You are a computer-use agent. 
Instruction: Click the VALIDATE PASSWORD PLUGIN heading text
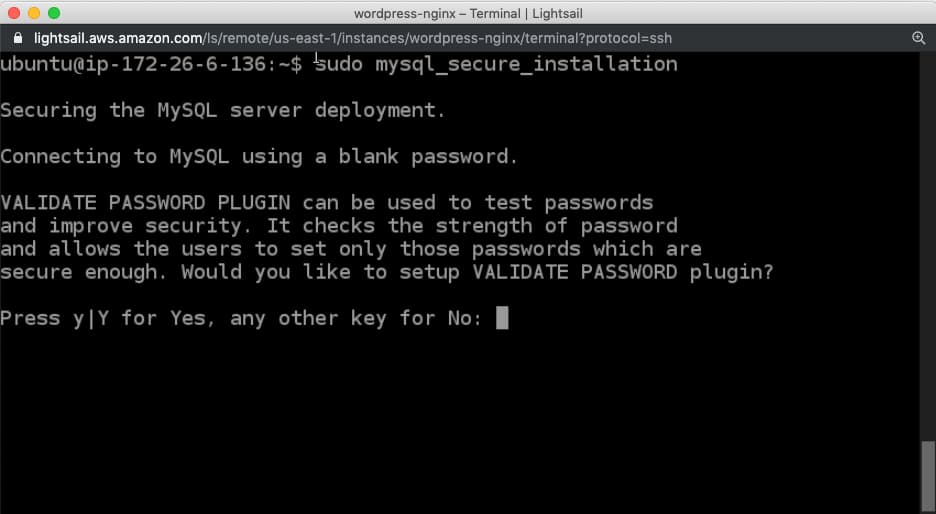(145, 202)
